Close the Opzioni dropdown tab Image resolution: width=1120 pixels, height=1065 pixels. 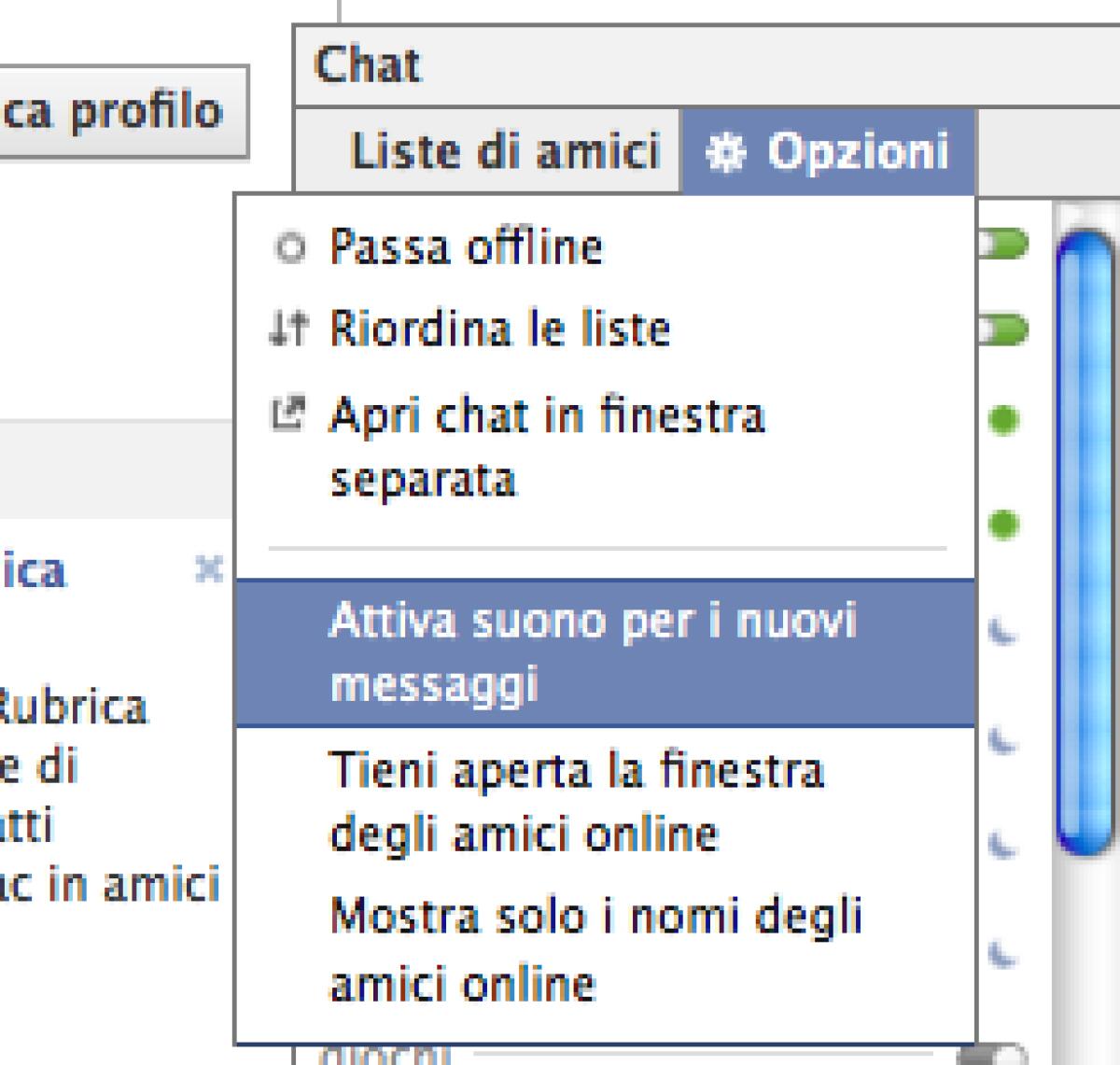click(829, 151)
